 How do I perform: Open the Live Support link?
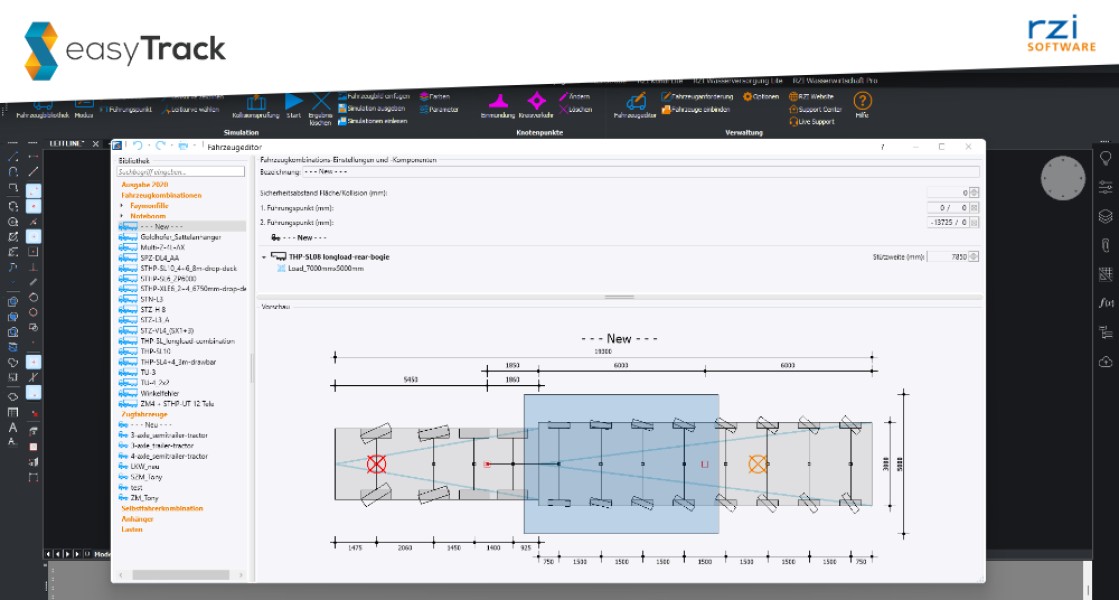point(811,122)
